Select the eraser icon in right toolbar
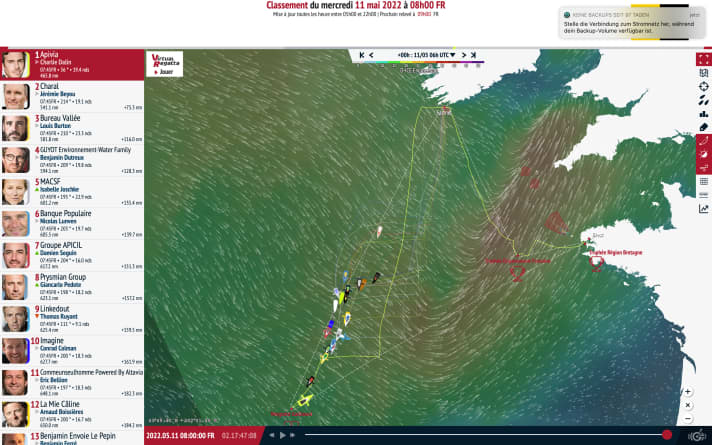 click(x=703, y=127)
